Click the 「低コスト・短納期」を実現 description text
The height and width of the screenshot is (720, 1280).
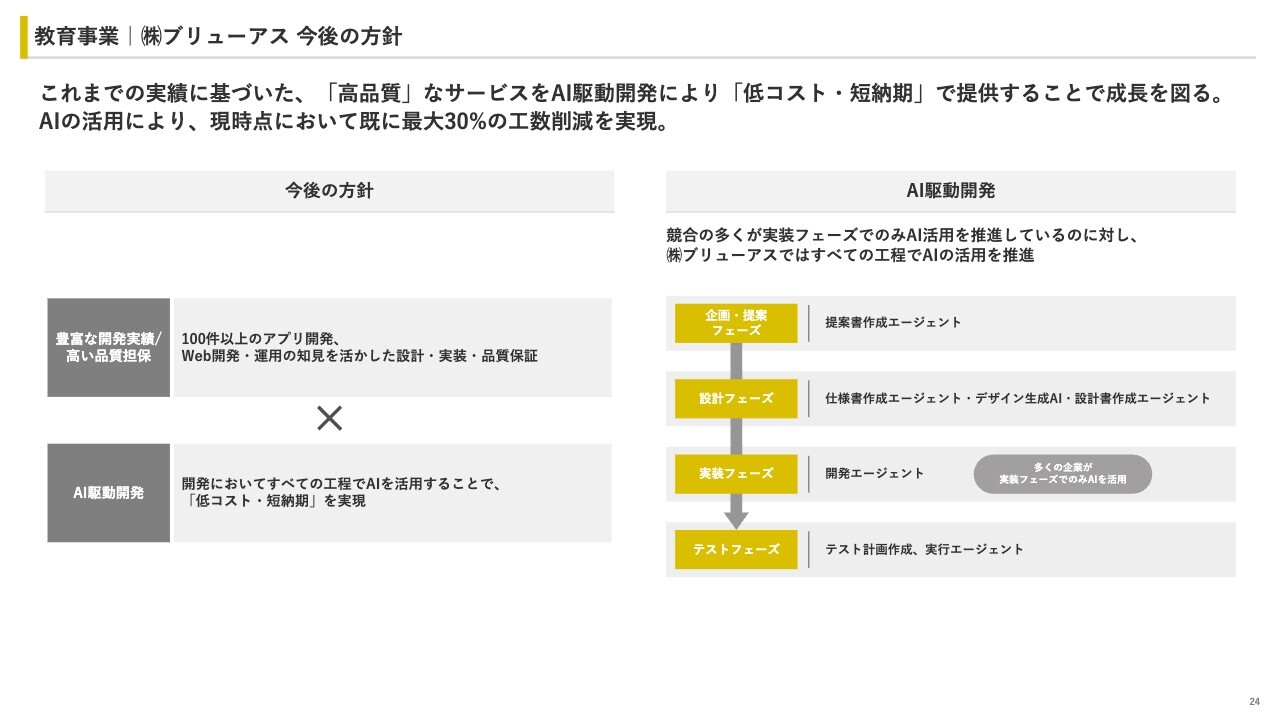340,493
